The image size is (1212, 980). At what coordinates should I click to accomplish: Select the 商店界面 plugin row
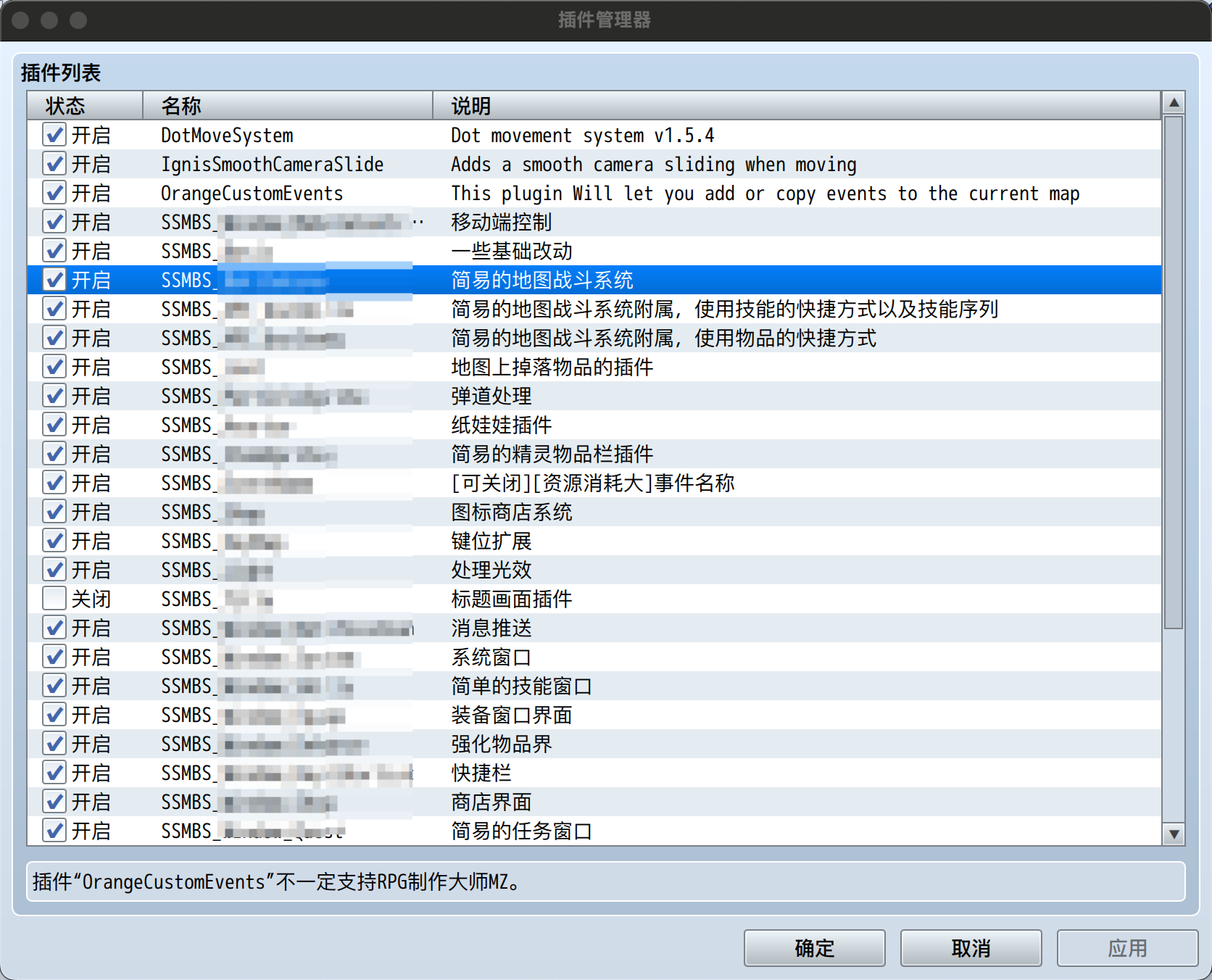pos(594,802)
